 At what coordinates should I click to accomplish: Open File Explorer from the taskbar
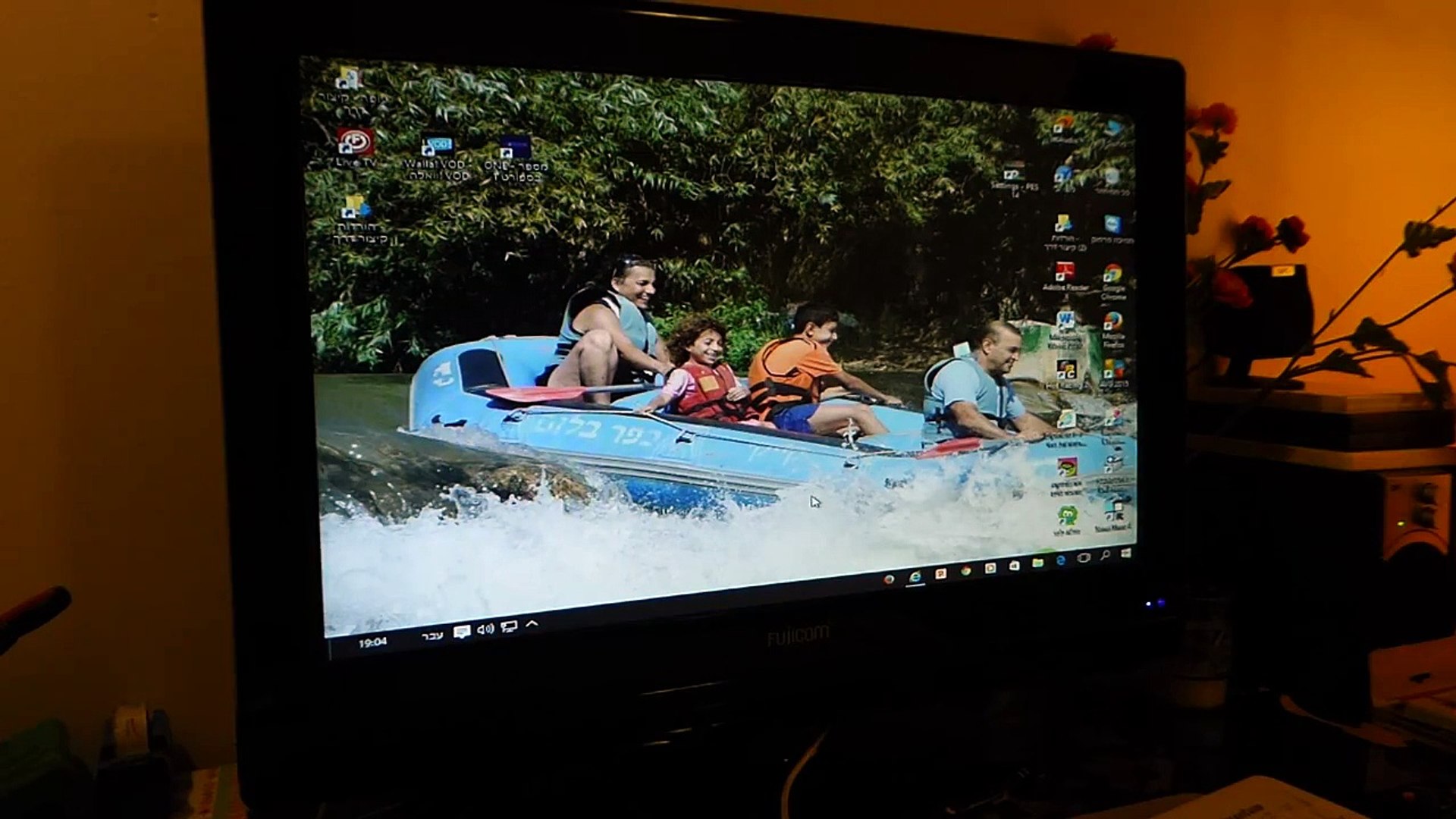point(1038,563)
